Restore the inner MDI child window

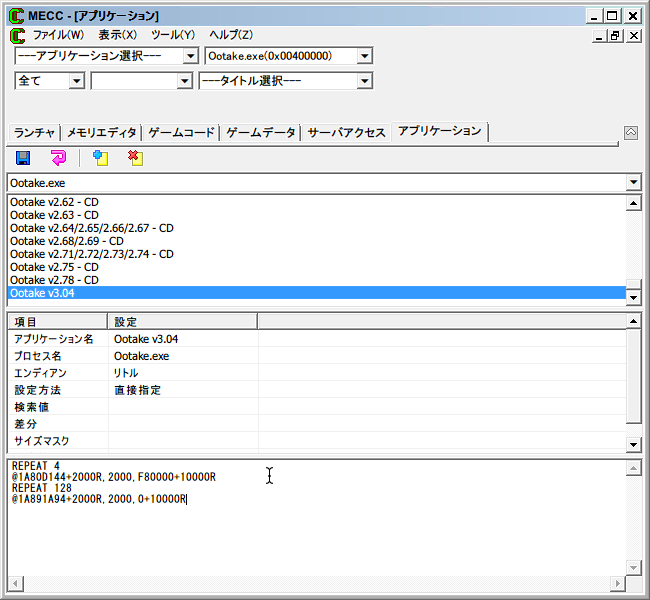click(x=615, y=36)
